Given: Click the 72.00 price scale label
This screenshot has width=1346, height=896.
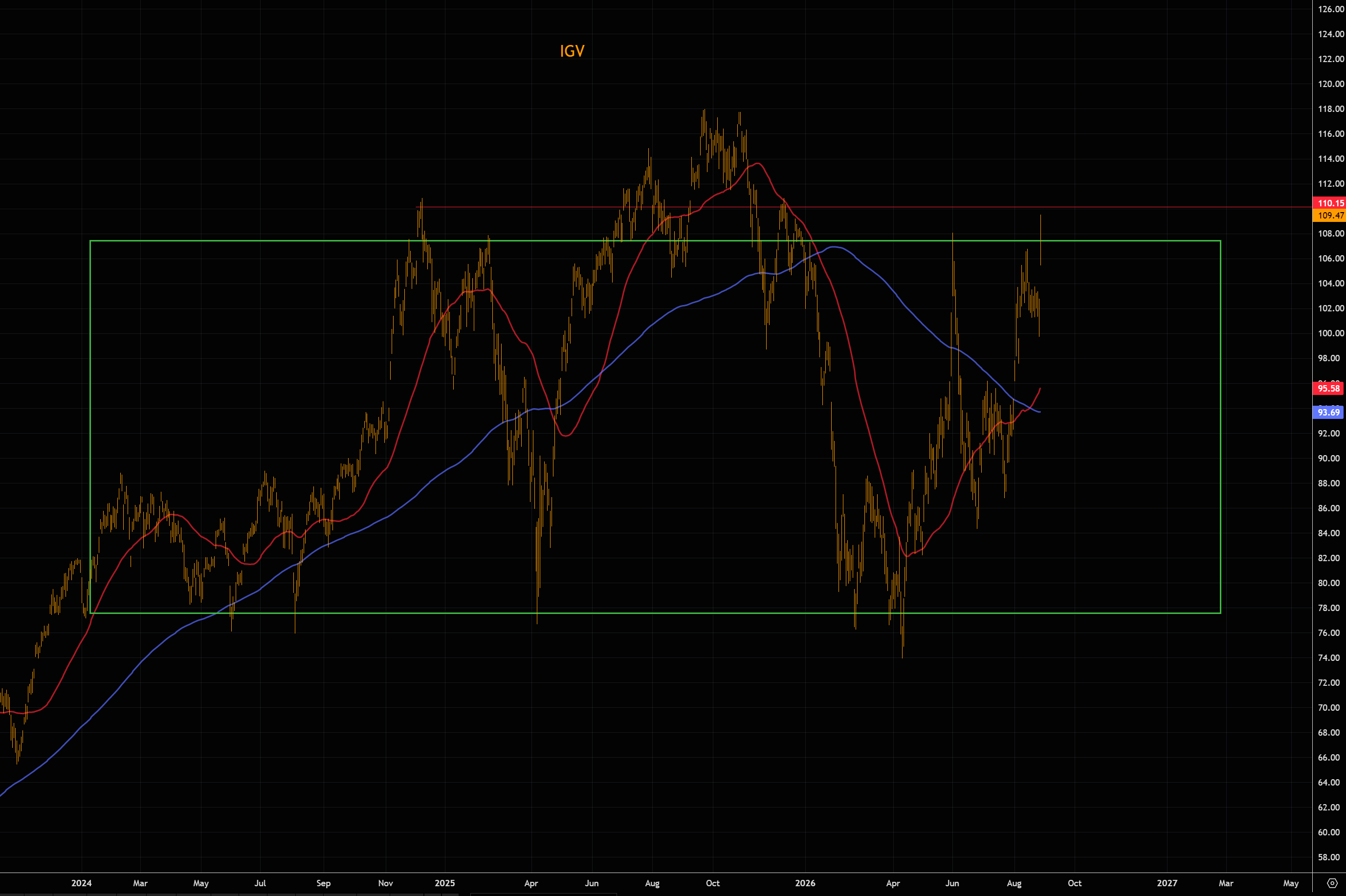Looking at the screenshot, I should coord(1329,683).
